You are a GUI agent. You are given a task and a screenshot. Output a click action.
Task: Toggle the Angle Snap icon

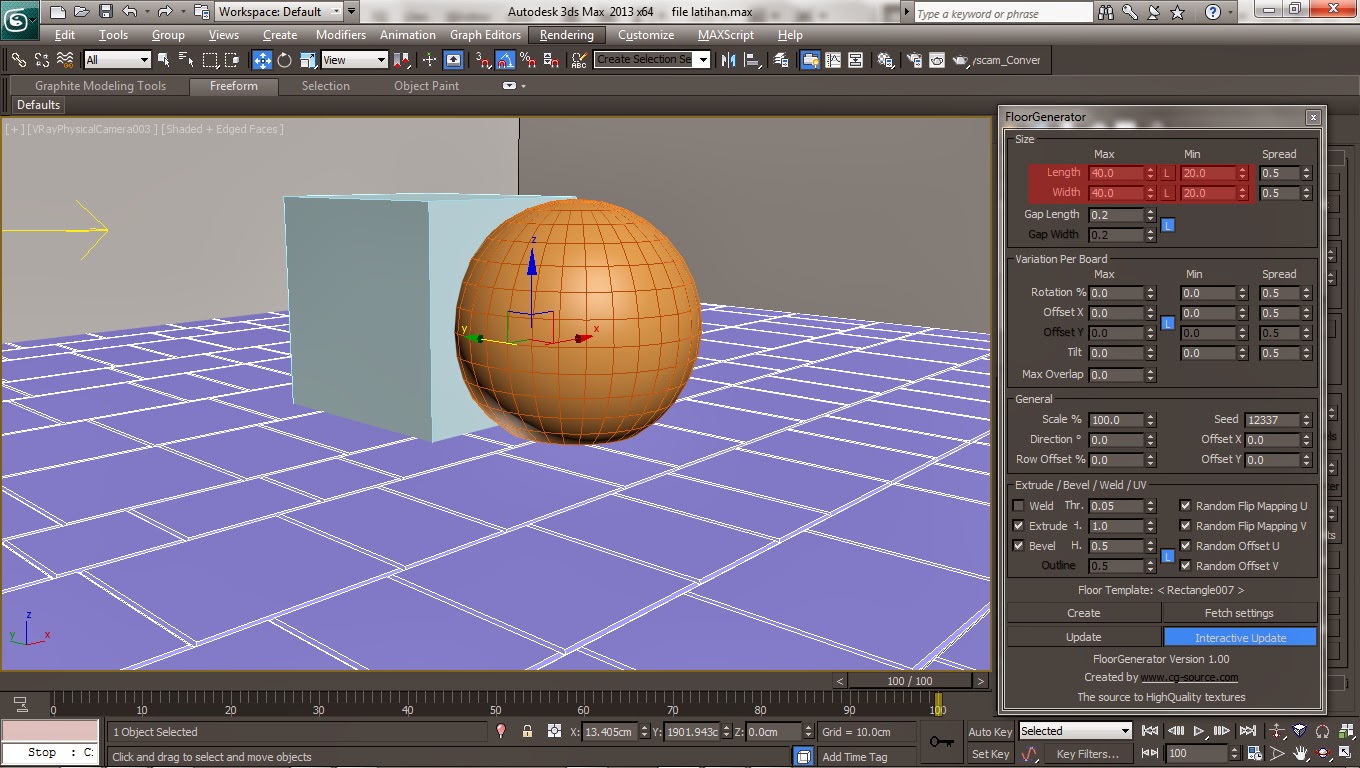pos(506,60)
